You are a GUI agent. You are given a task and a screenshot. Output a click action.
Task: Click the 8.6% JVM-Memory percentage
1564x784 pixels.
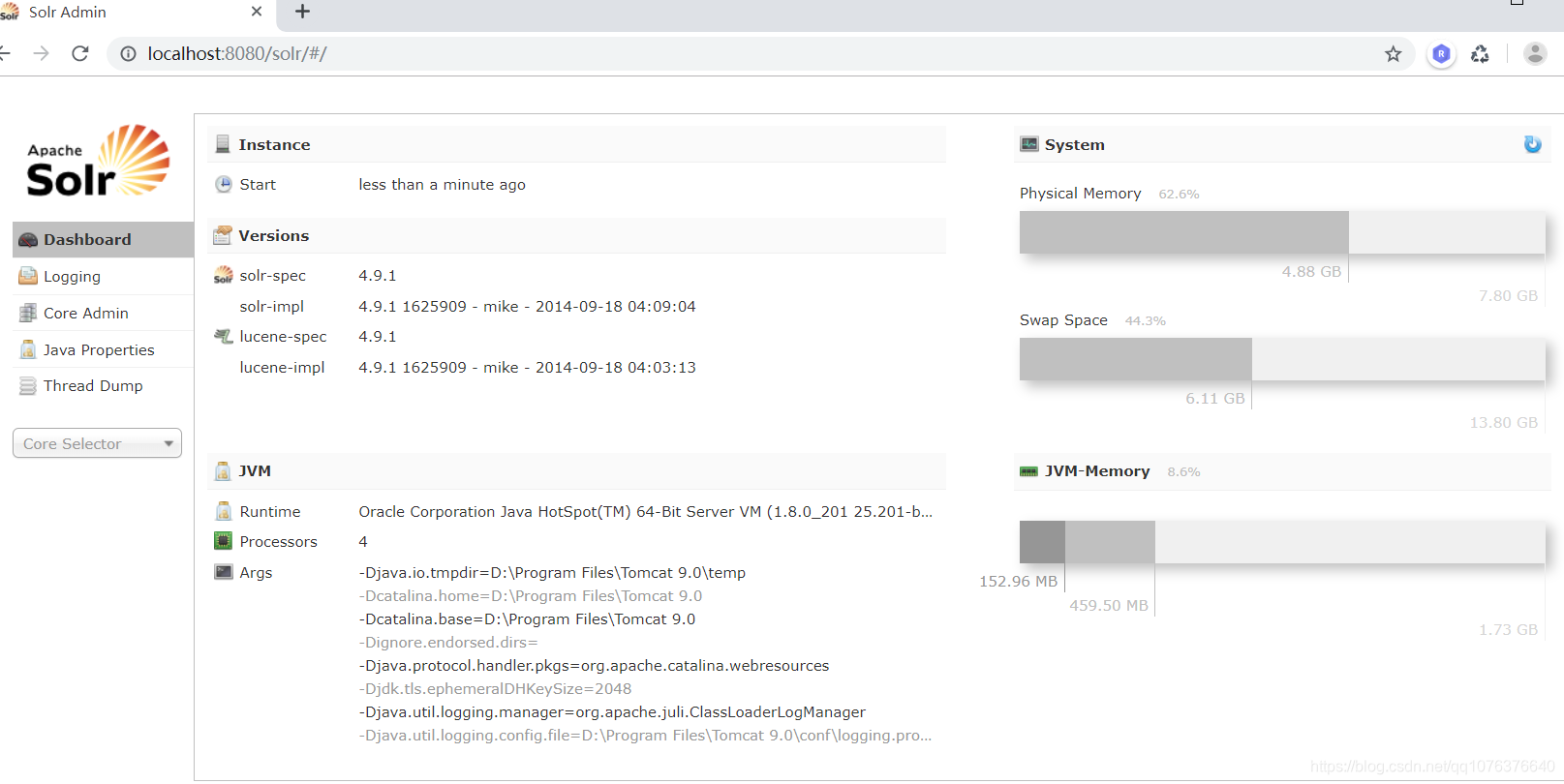tap(1183, 471)
